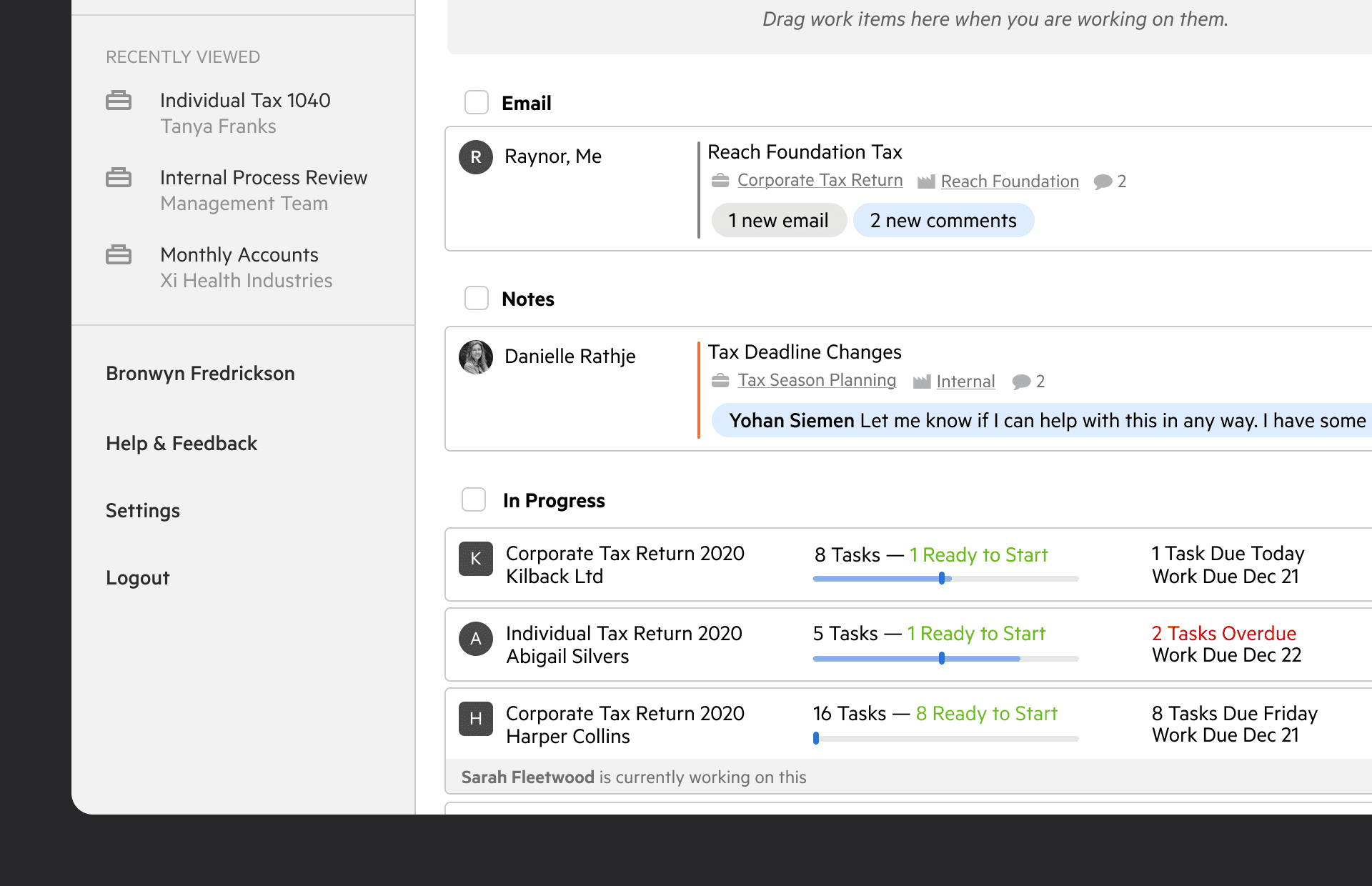Viewport: 1372px width, 886px height.
Task: Click Corporate Tax Return 2020 Harper Collins
Action: click(625, 725)
